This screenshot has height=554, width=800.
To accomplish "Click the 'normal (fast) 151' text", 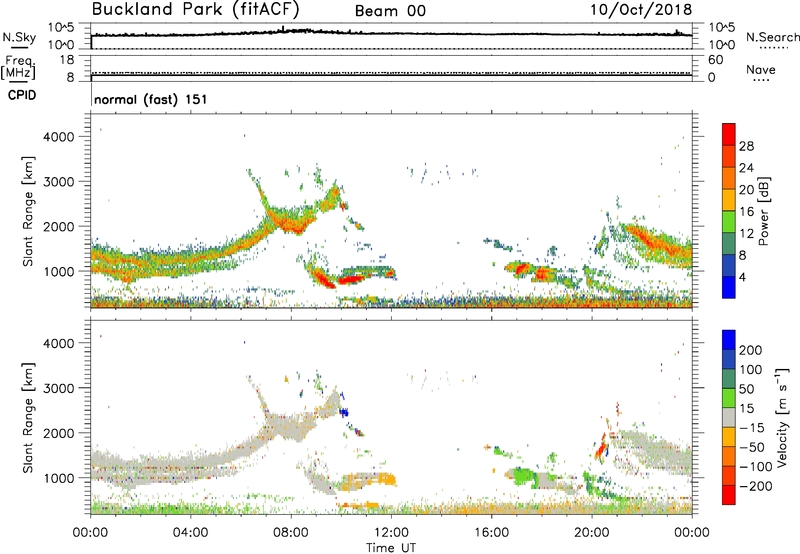I will point(151,99).
